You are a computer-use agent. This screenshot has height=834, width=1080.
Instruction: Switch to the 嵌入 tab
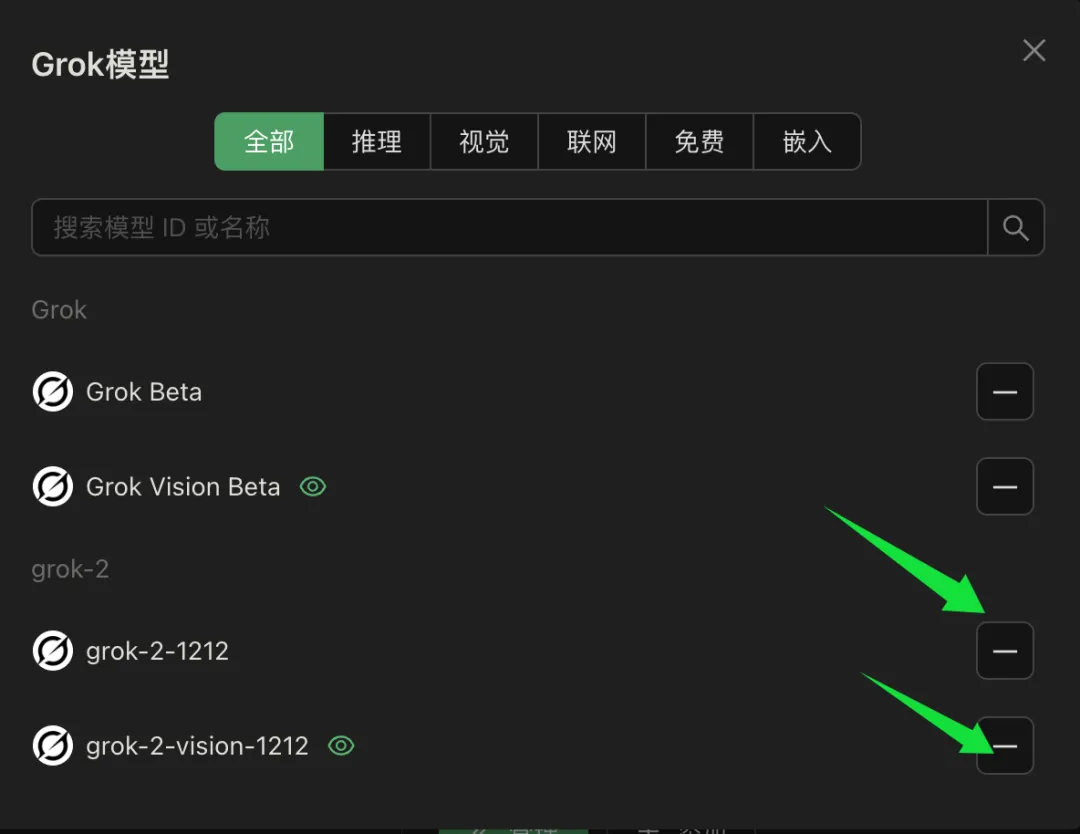click(807, 142)
